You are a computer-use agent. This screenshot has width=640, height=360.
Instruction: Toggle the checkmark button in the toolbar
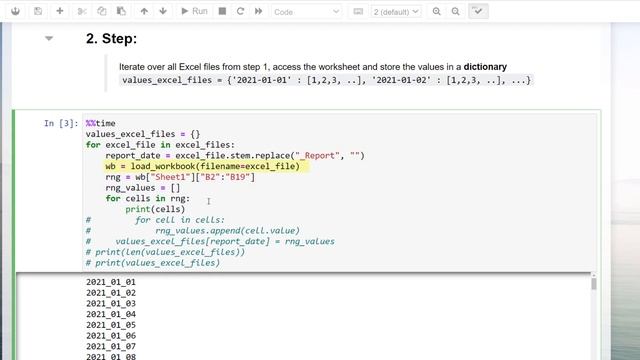478,11
